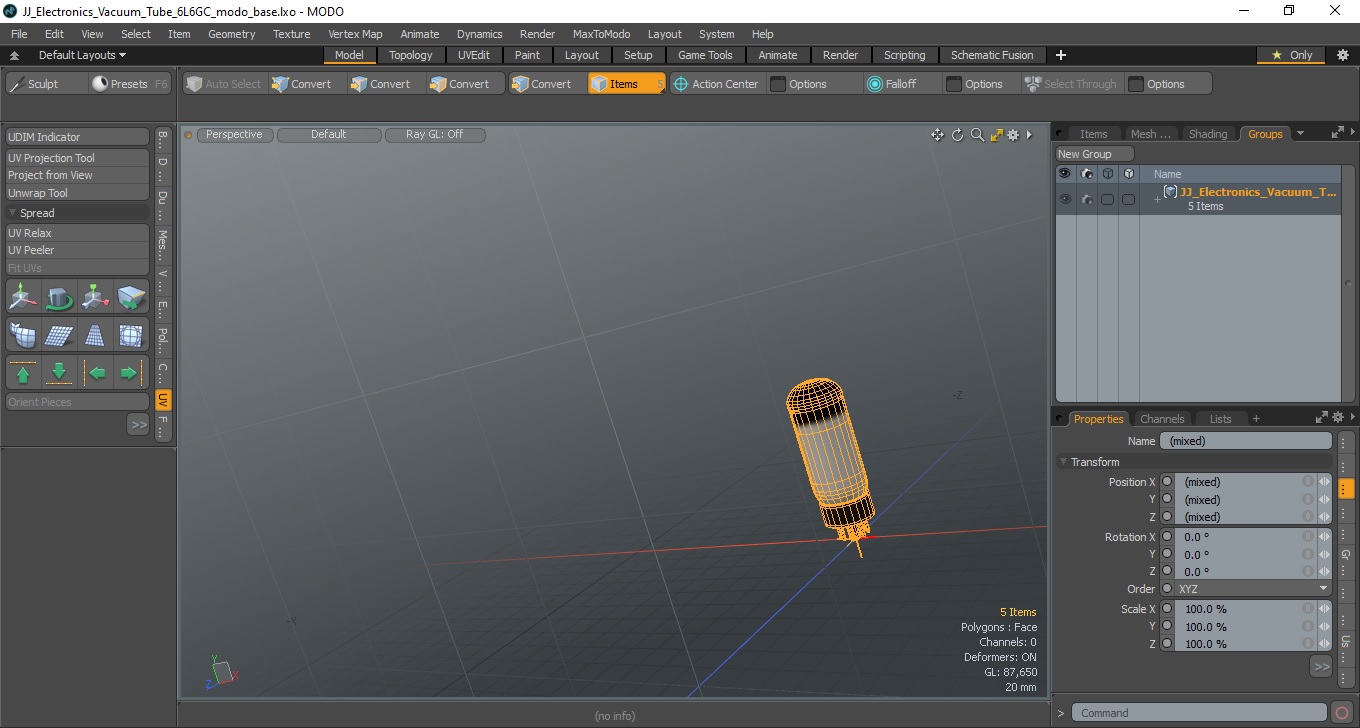The image size is (1360, 728).
Task: Toggle the group's render camera icon
Action: coord(1086,199)
